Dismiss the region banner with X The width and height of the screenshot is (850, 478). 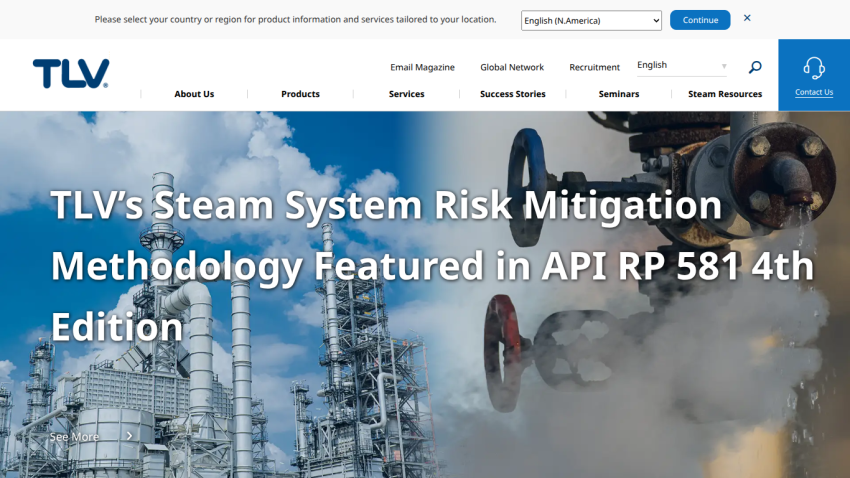tap(747, 18)
